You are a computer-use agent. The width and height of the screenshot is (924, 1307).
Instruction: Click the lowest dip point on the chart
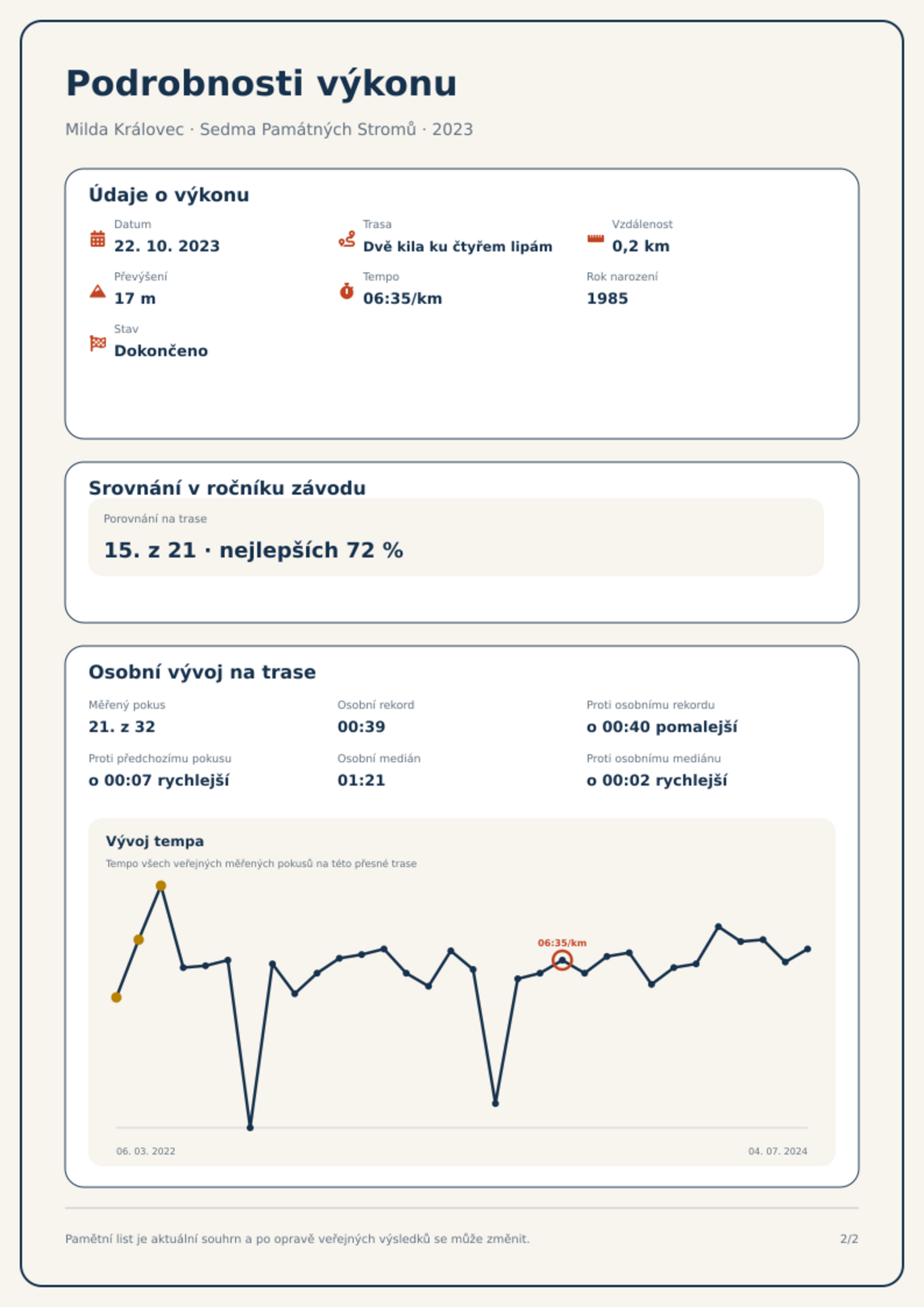tap(250, 1128)
